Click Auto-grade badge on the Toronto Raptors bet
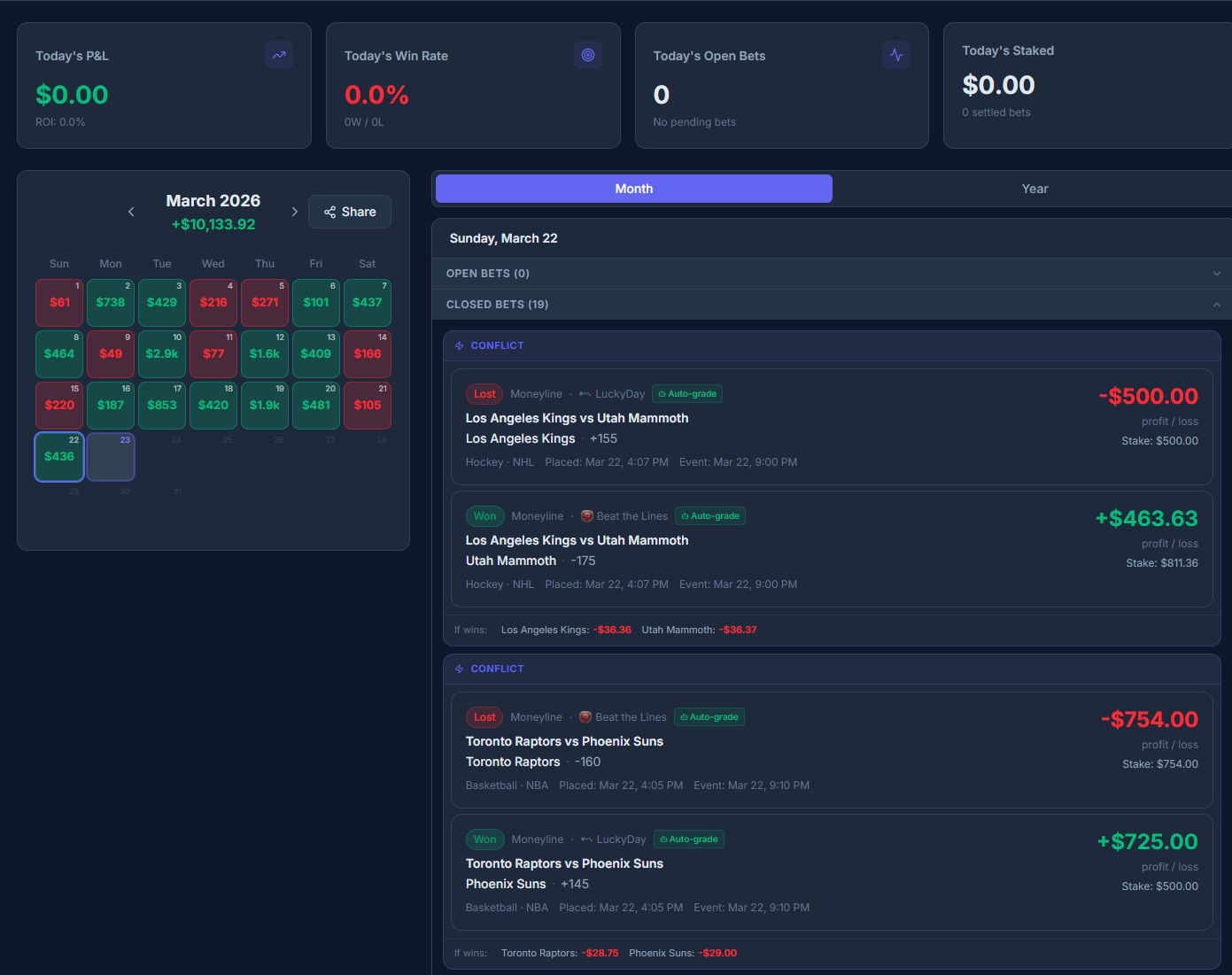 709,717
